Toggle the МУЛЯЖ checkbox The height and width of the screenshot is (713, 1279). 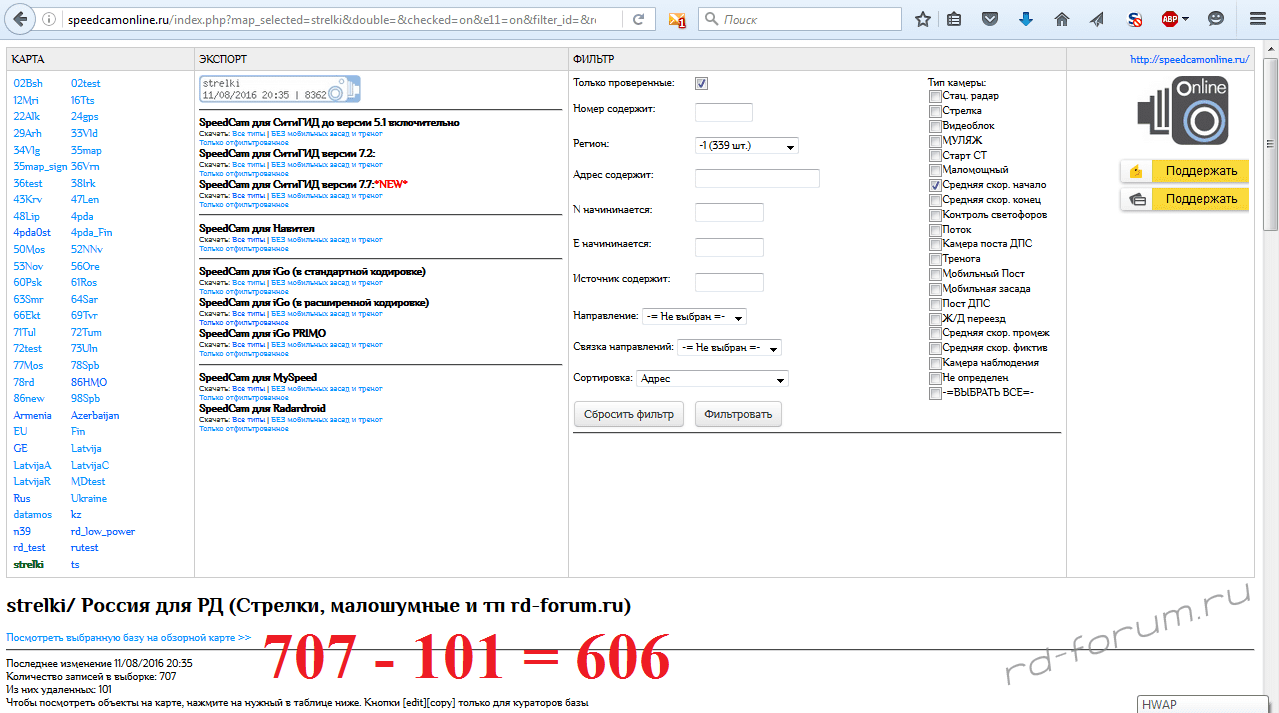coord(935,141)
